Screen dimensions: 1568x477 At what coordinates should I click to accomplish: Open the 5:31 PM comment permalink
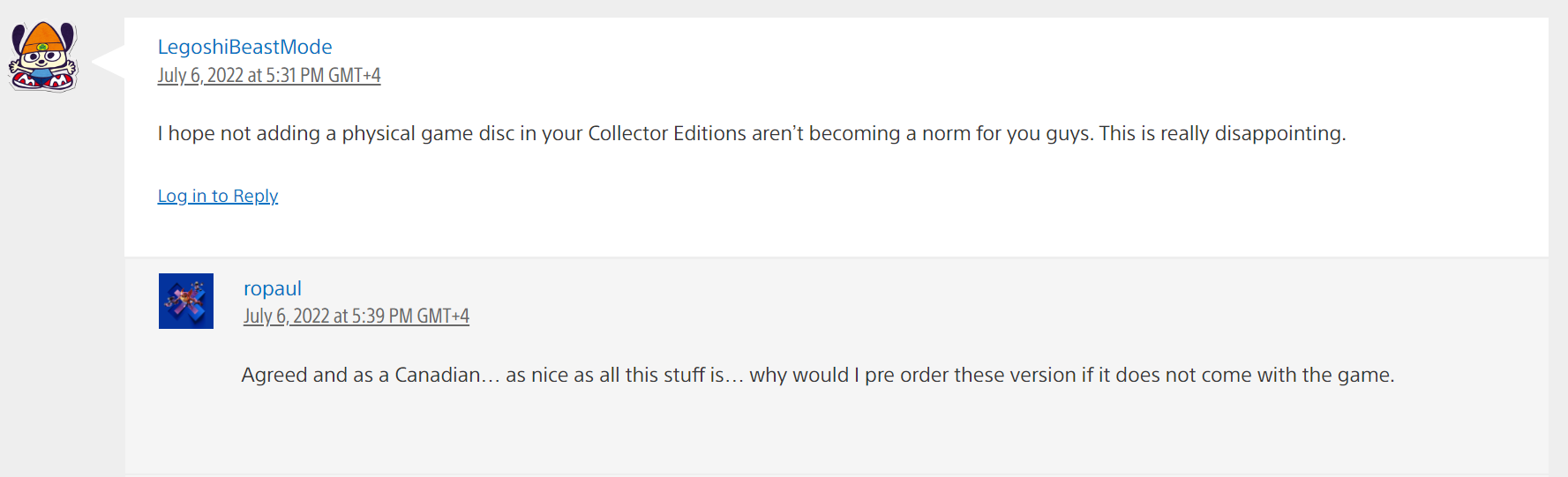pyautogui.click(x=269, y=76)
